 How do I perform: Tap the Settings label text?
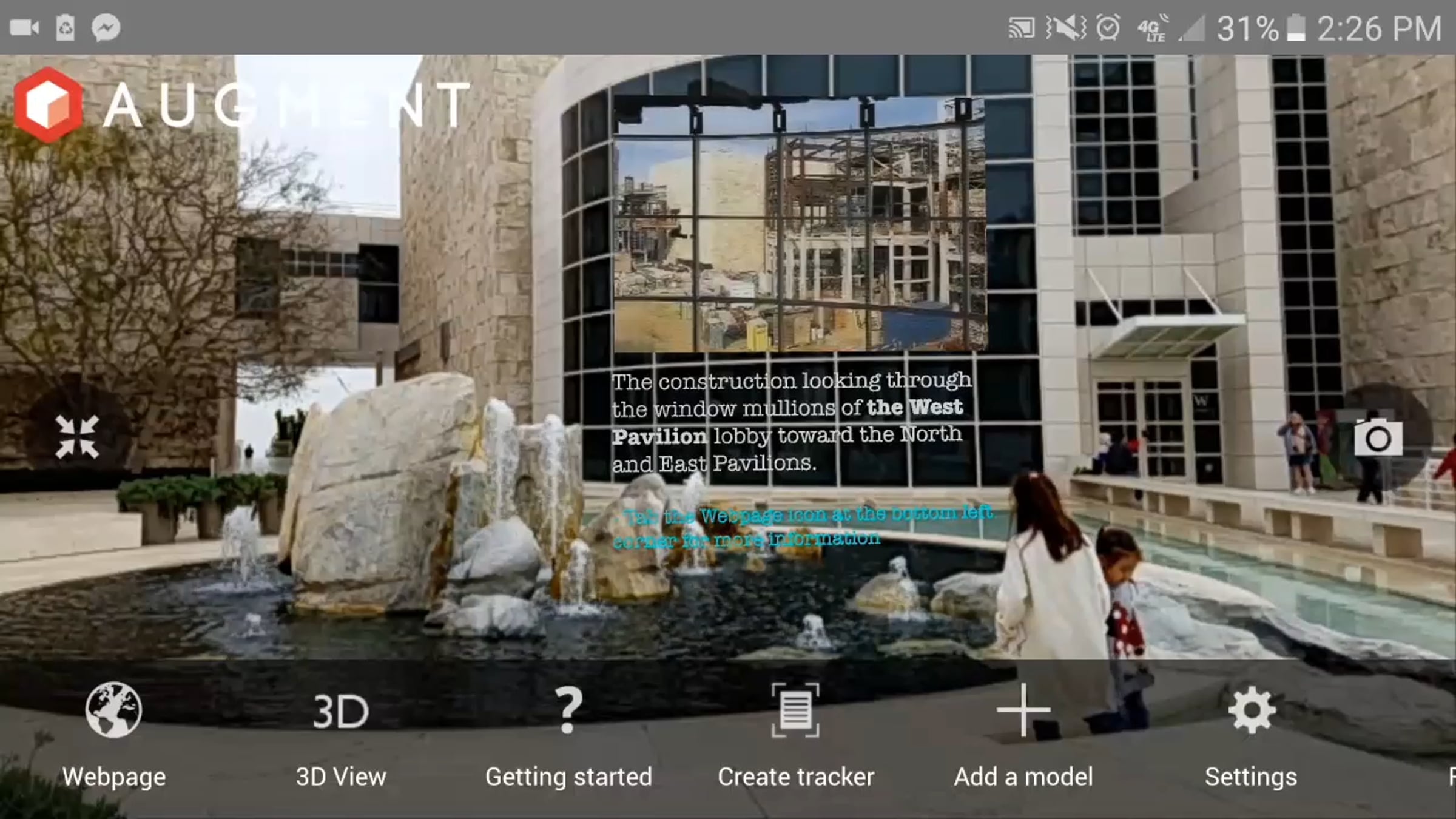pyautogui.click(x=1251, y=777)
